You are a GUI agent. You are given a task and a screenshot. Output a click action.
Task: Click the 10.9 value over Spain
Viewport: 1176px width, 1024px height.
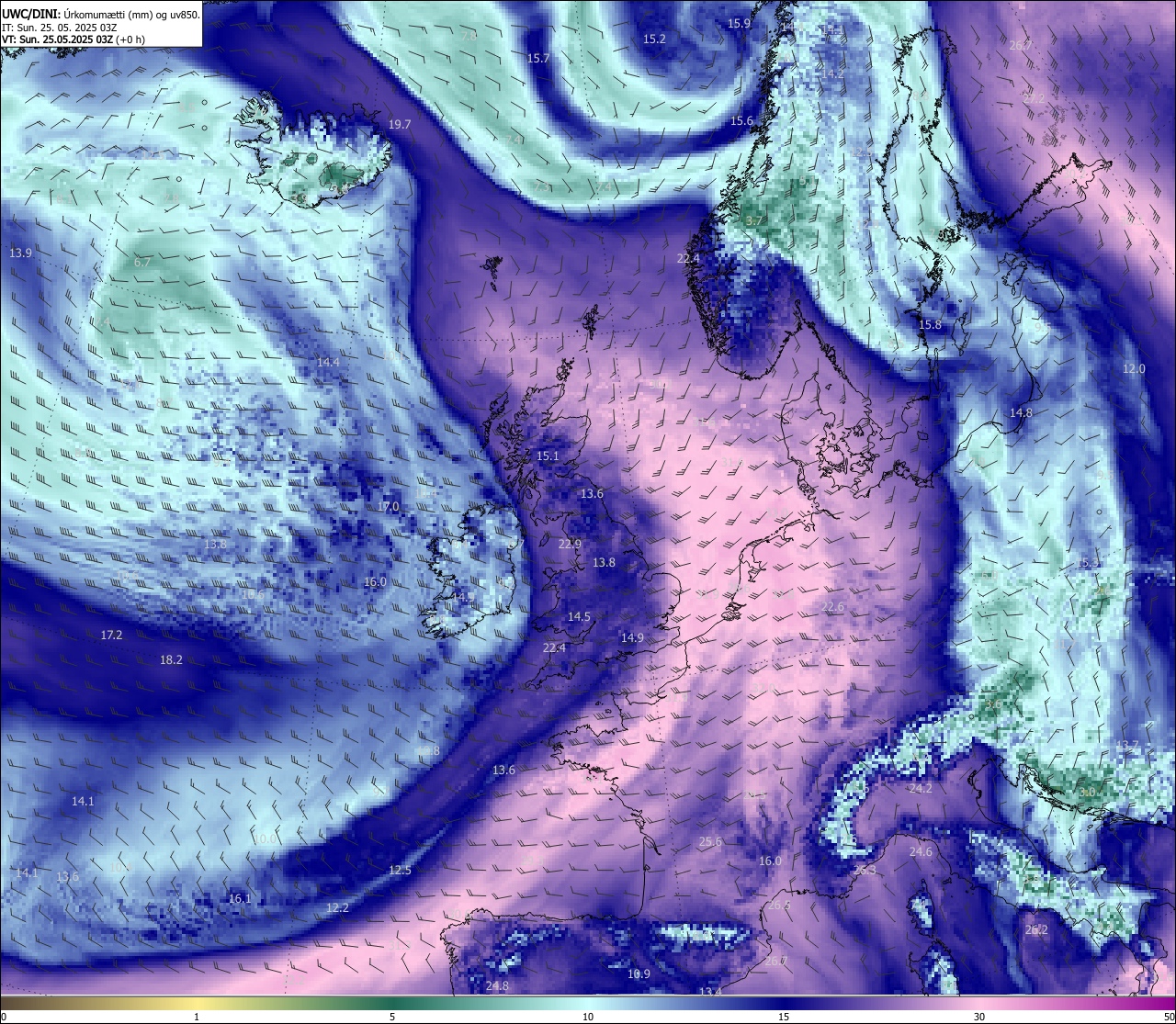coord(639,973)
